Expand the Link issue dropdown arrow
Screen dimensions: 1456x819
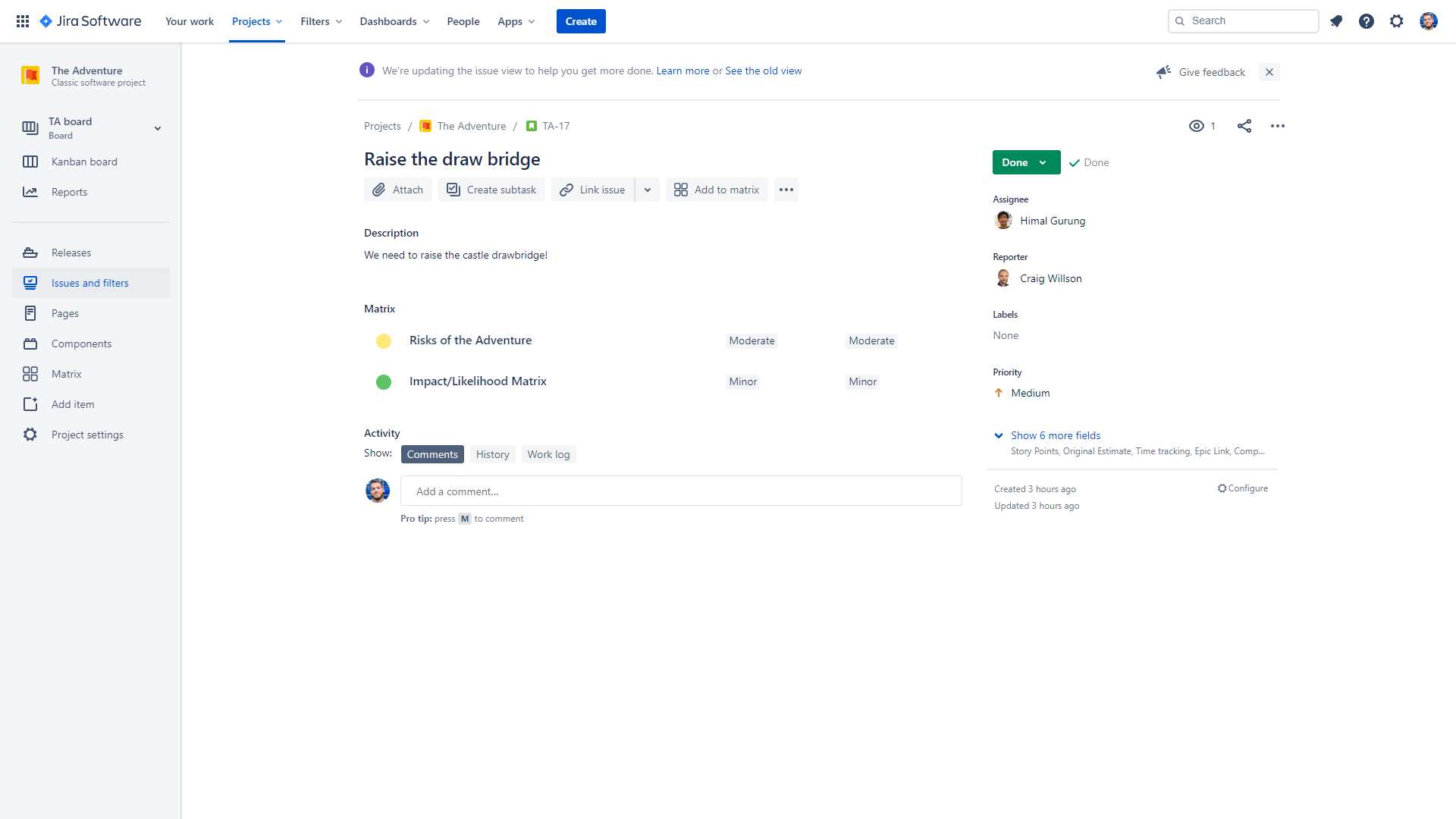[x=648, y=190]
